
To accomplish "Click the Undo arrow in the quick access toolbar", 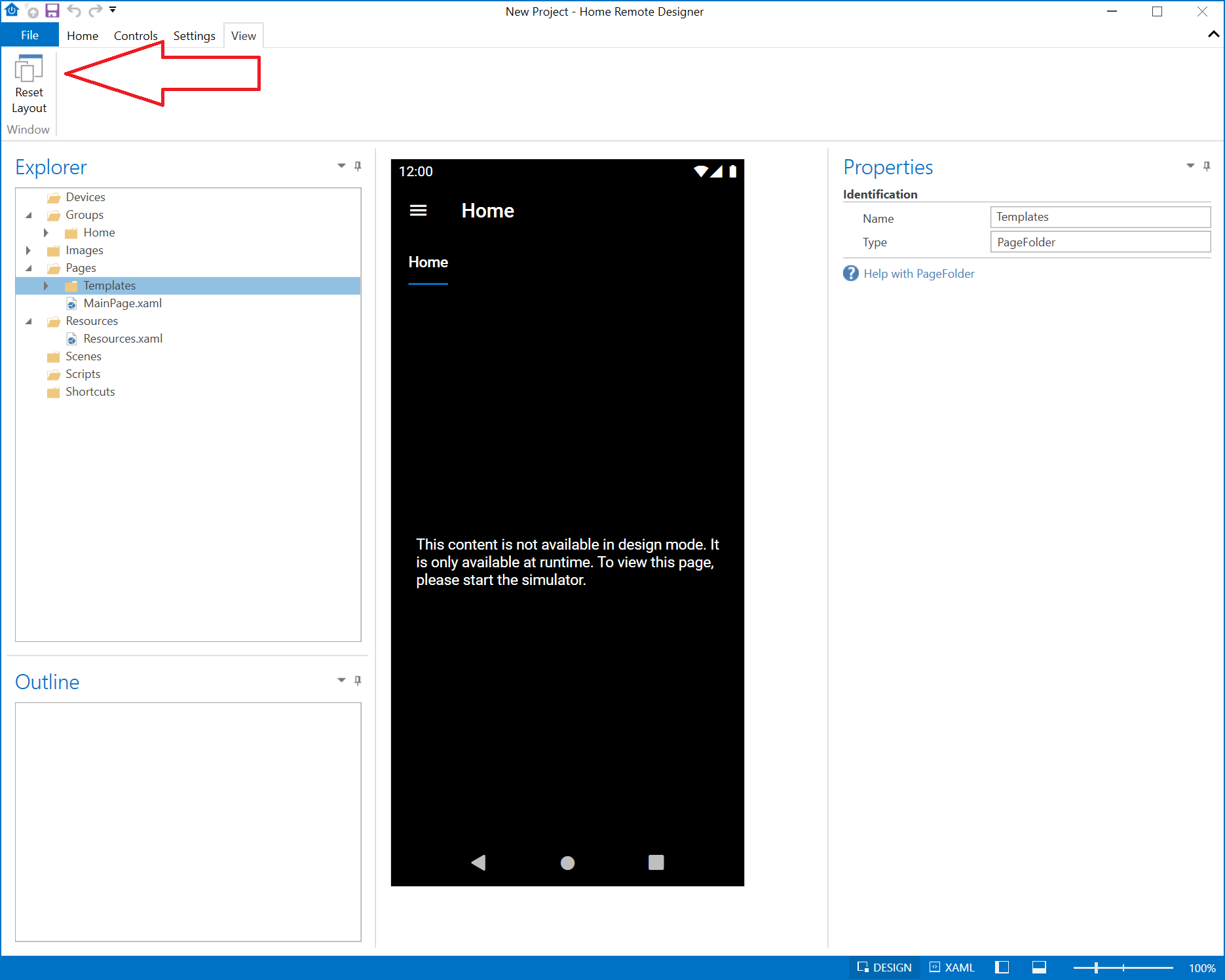I will pyautogui.click(x=74, y=10).
